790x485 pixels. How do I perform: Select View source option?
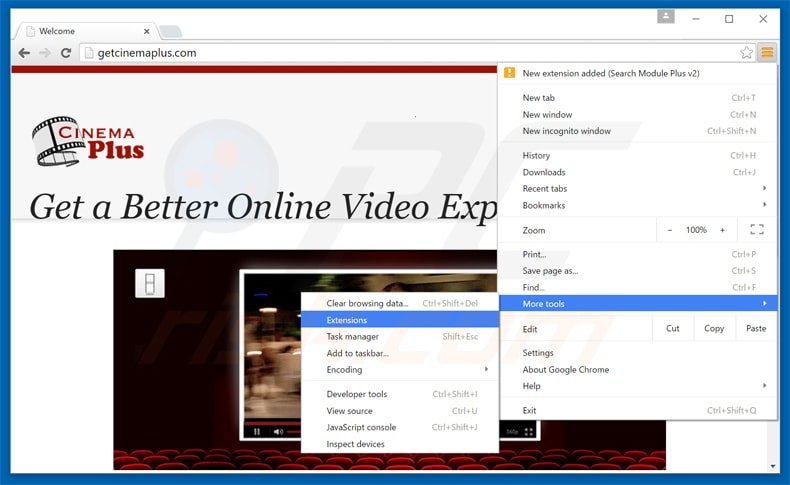[400, 411]
